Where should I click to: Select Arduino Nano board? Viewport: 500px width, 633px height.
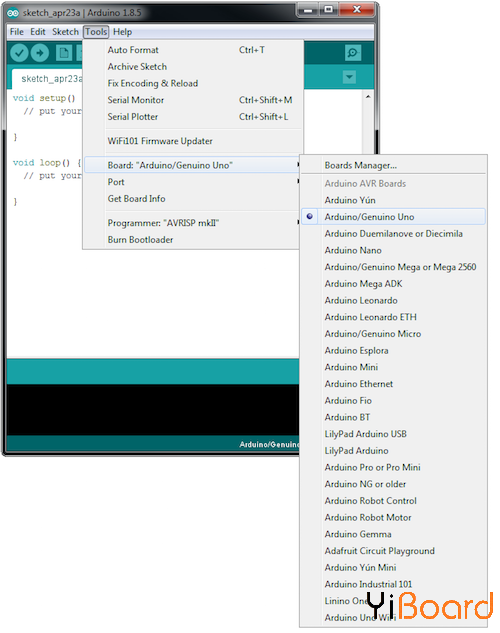pyautogui.click(x=393, y=250)
